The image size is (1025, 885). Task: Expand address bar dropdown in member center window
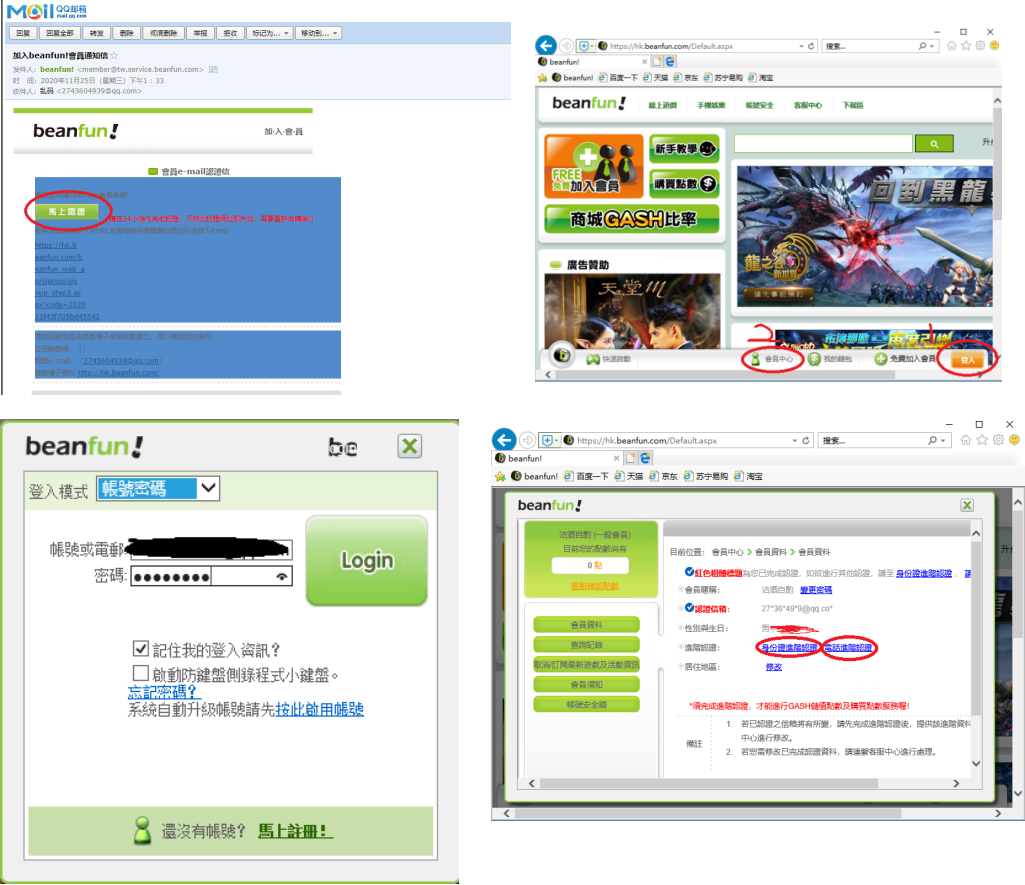pos(795,441)
